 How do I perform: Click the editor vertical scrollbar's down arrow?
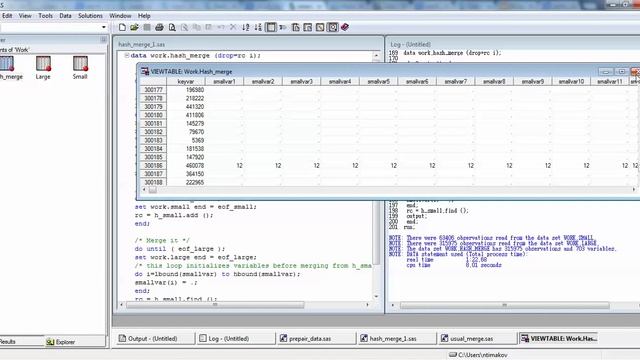pos(376,296)
